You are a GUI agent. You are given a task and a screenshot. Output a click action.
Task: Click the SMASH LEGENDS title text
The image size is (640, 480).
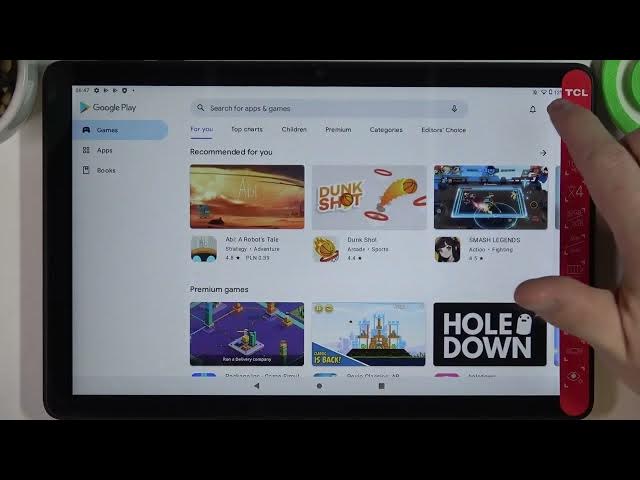coord(494,240)
